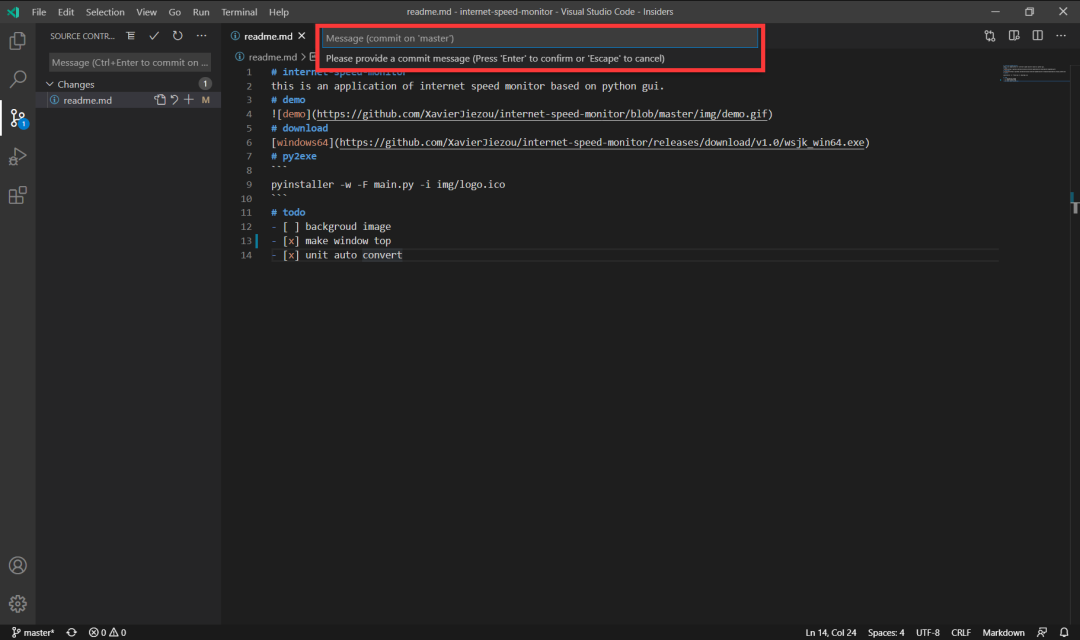Click the pyinstaller command line
Screen dimensions: 1080x640
pyautogui.click(x=388, y=185)
